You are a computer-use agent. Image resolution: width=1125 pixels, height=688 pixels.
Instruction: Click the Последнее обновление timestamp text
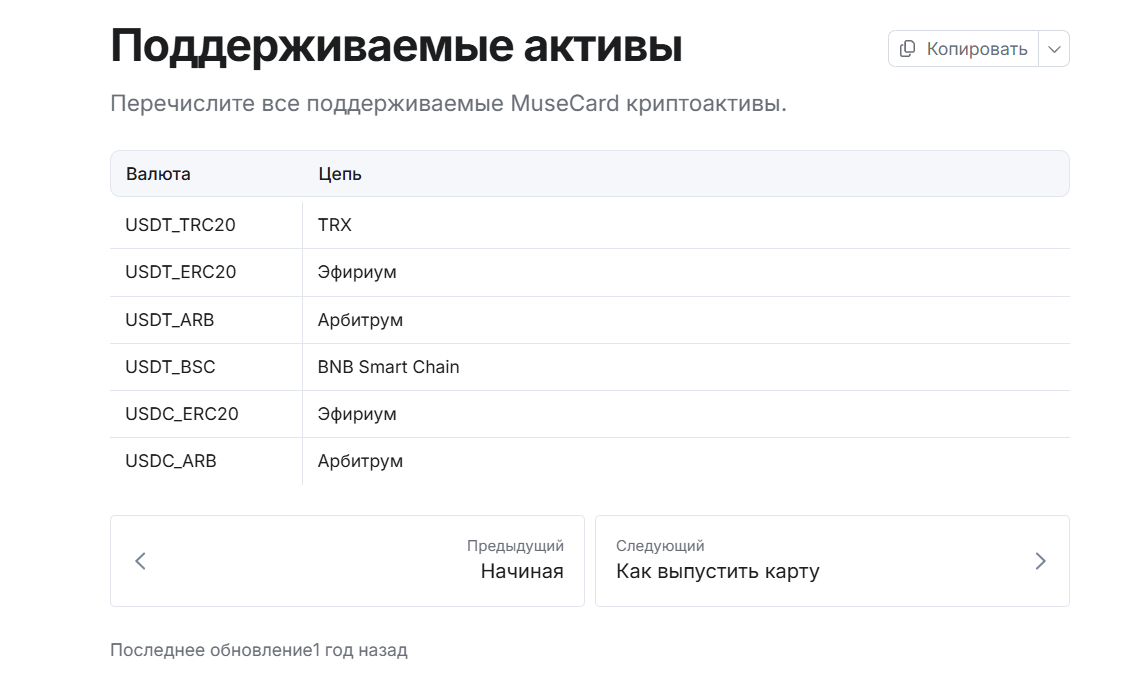[x=259, y=650]
